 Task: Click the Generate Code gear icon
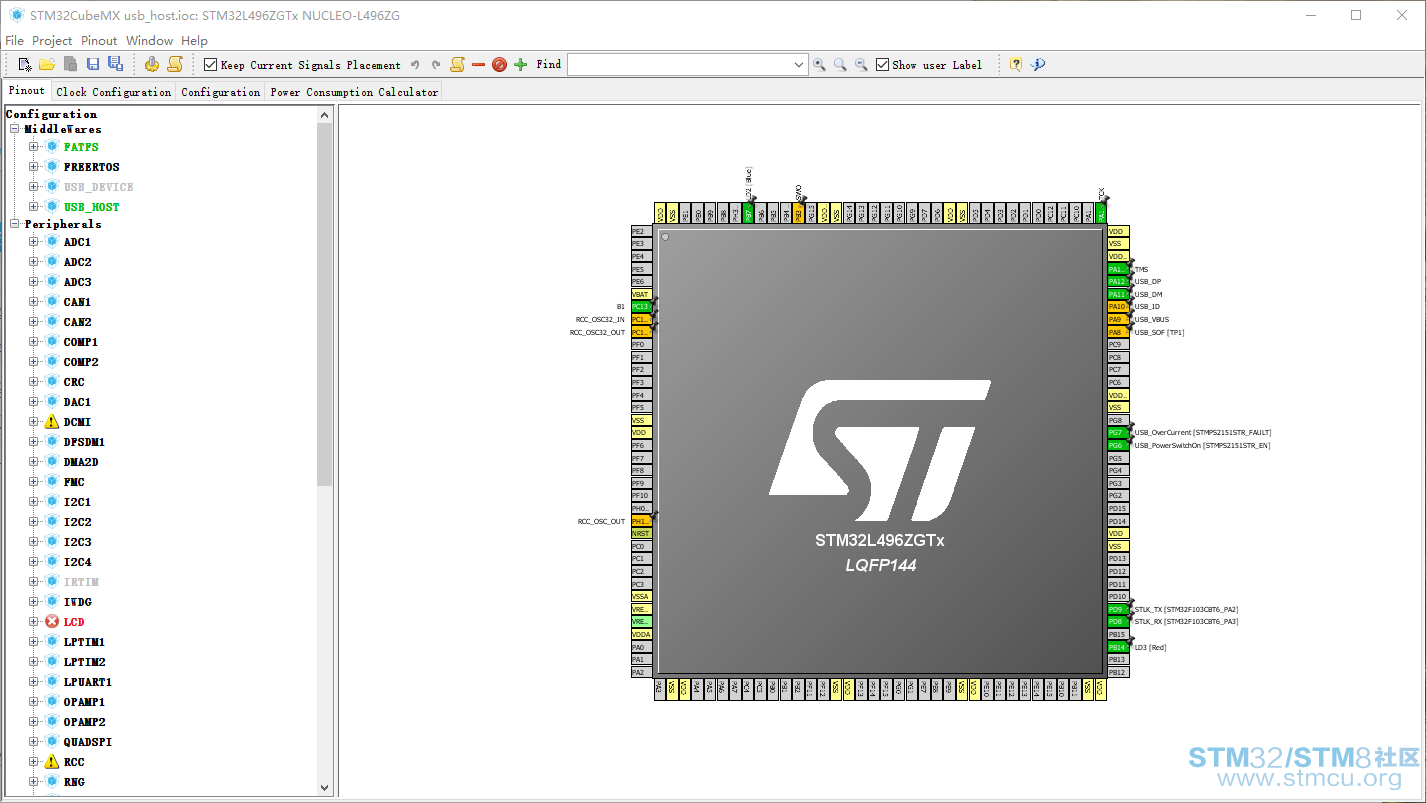coord(152,64)
